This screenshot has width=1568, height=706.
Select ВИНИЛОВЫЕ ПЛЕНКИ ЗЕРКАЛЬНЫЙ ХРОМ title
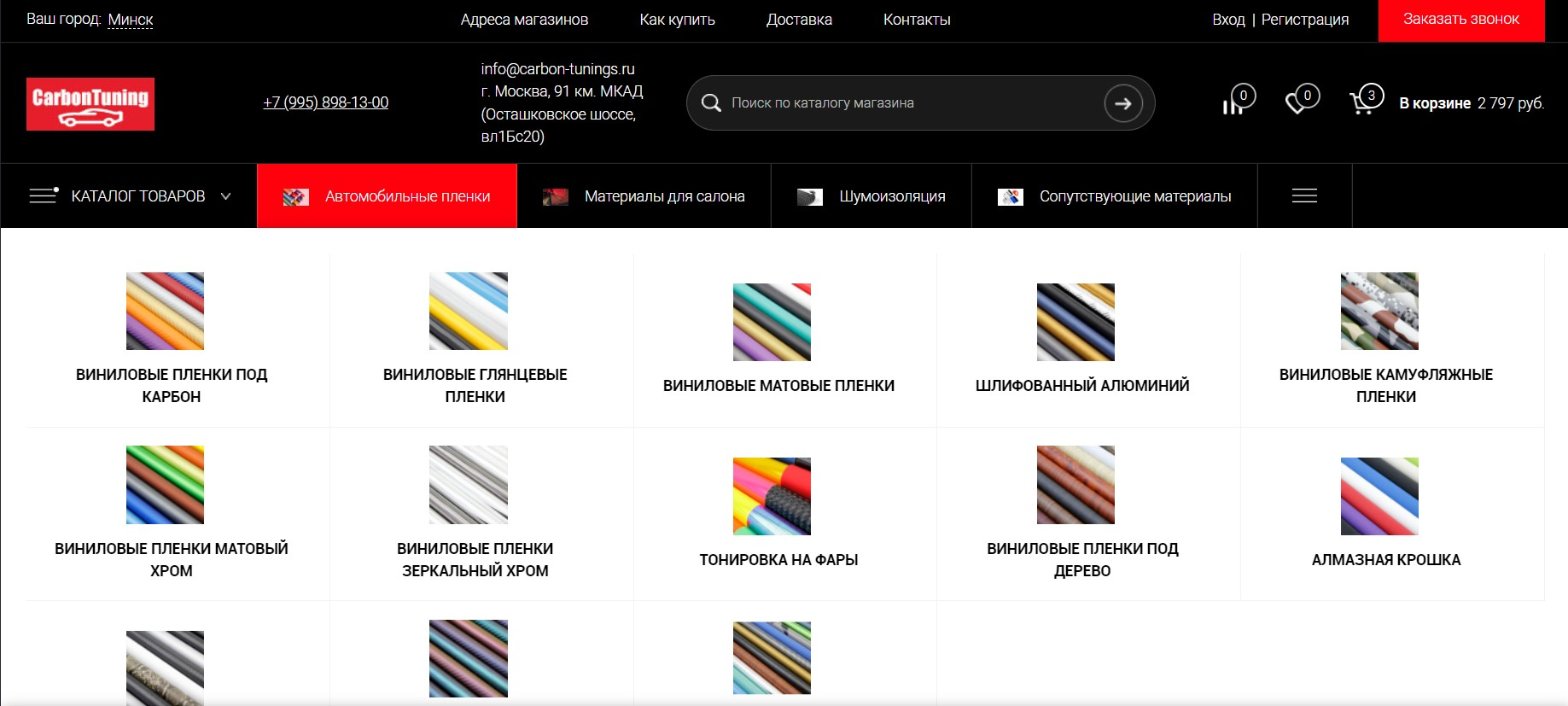(x=475, y=560)
